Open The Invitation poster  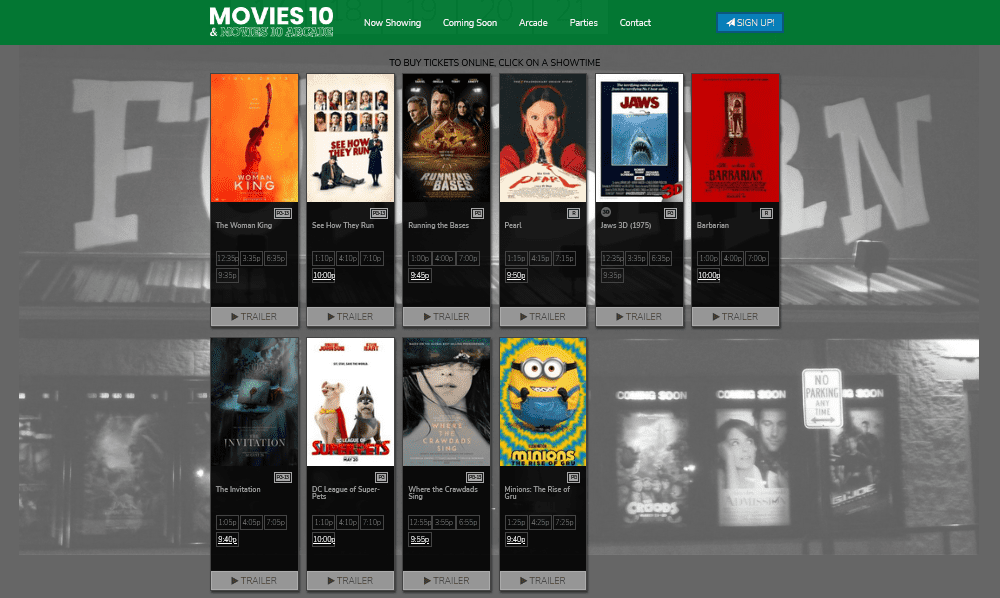tap(254, 402)
